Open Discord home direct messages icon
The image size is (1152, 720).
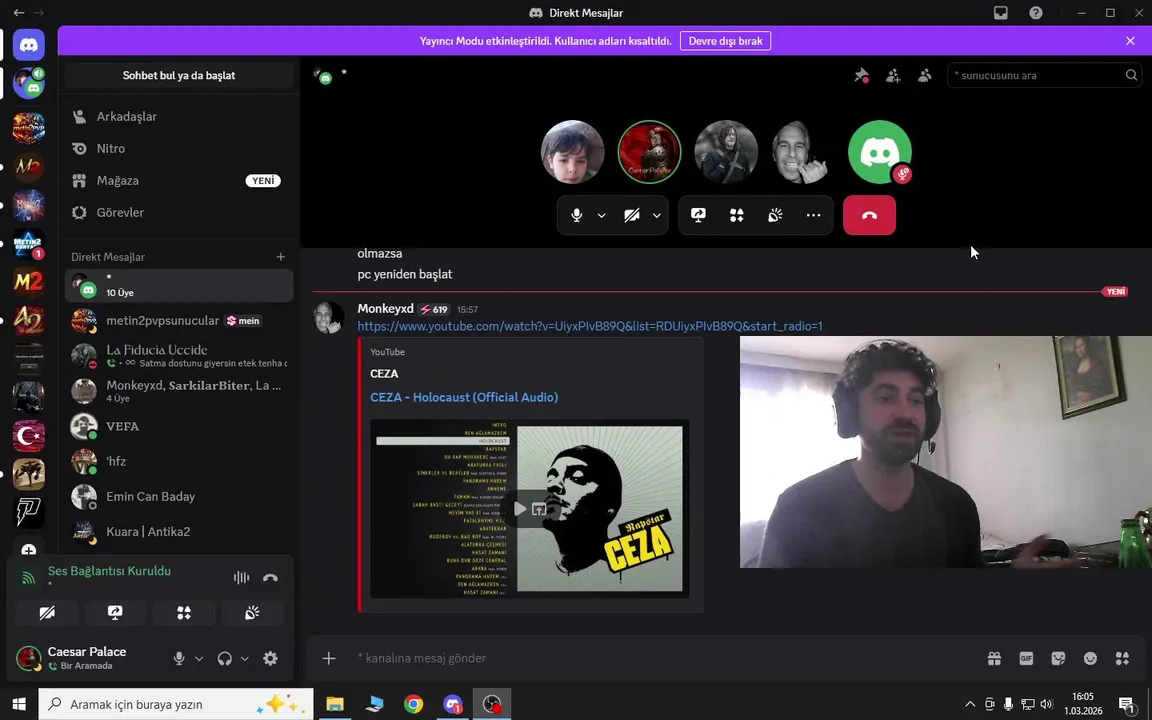pyautogui.click(x=29, y=46)
